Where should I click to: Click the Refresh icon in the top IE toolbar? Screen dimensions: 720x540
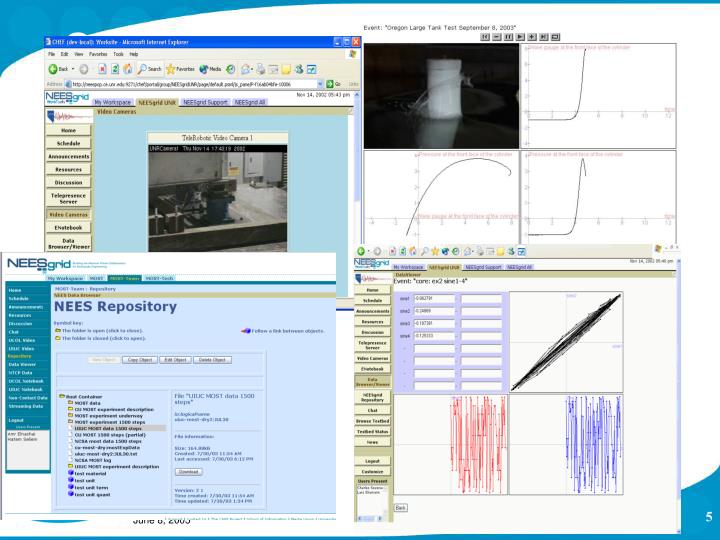[115, 69]
